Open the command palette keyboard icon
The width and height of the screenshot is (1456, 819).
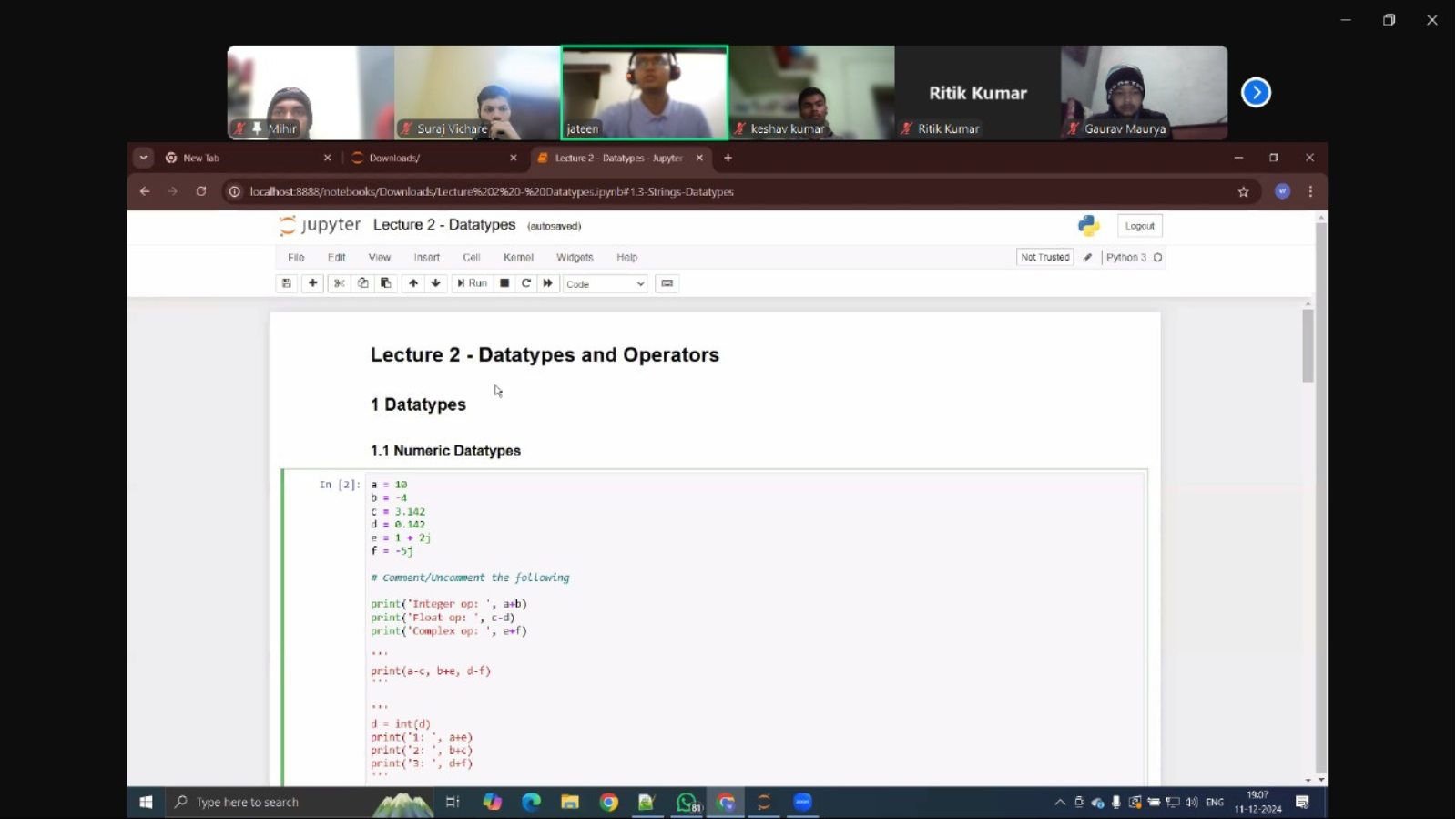click(667, 283)
